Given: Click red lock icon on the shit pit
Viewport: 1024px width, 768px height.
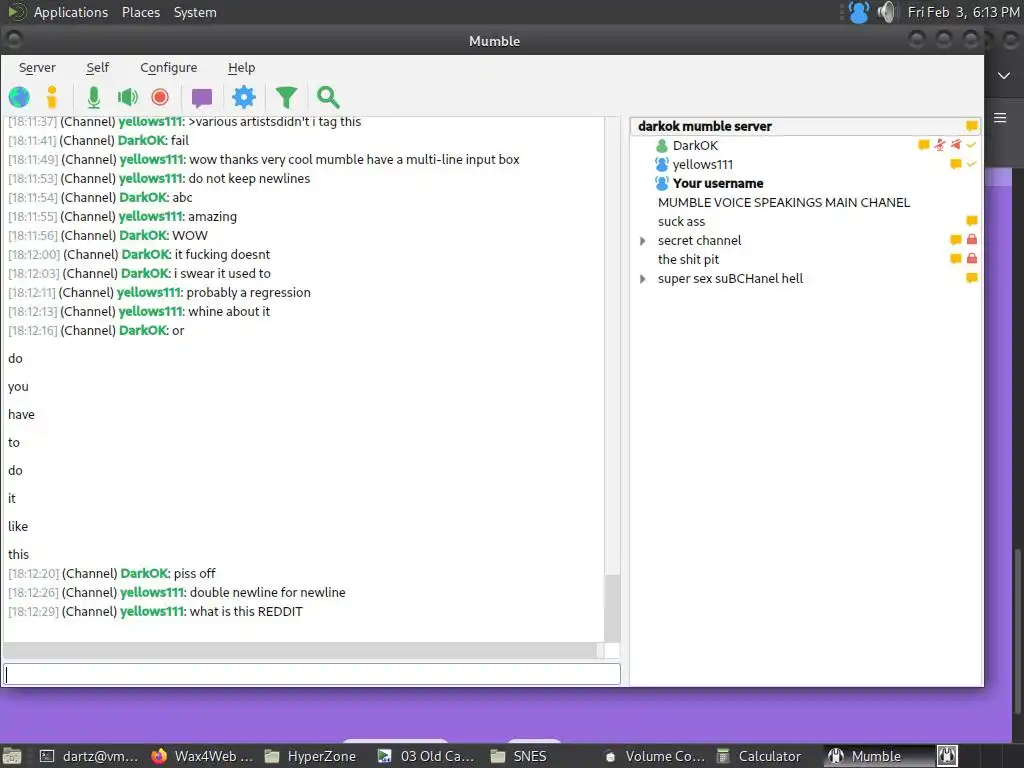Looking at the screenshot, I should [972, 259].
